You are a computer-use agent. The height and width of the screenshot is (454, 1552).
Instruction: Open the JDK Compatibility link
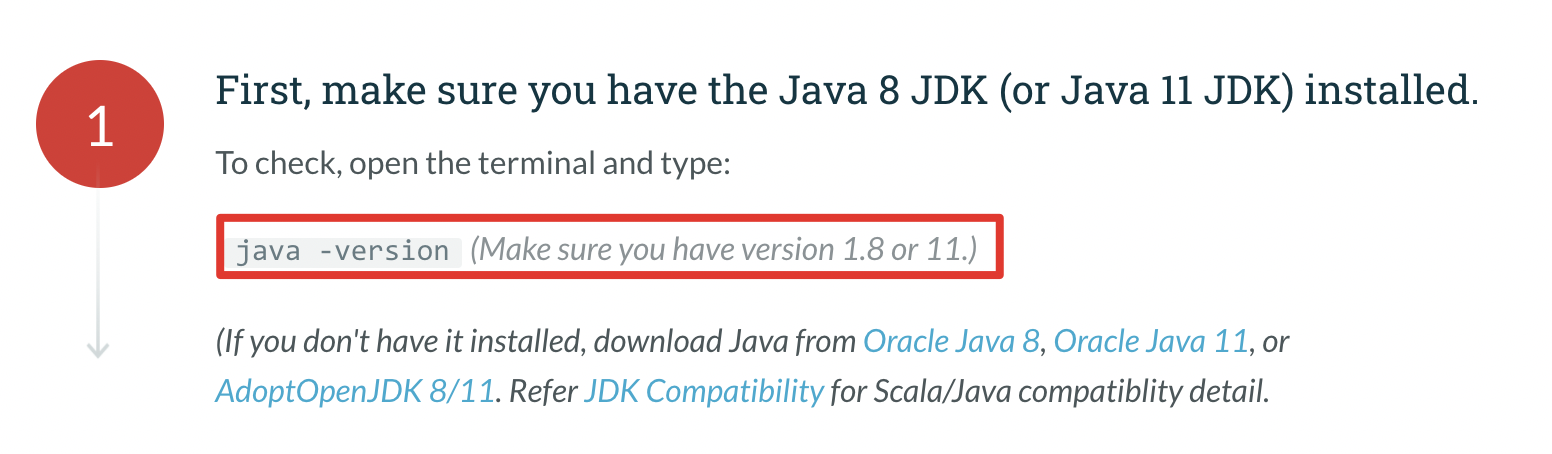click(x=704, y=390)
